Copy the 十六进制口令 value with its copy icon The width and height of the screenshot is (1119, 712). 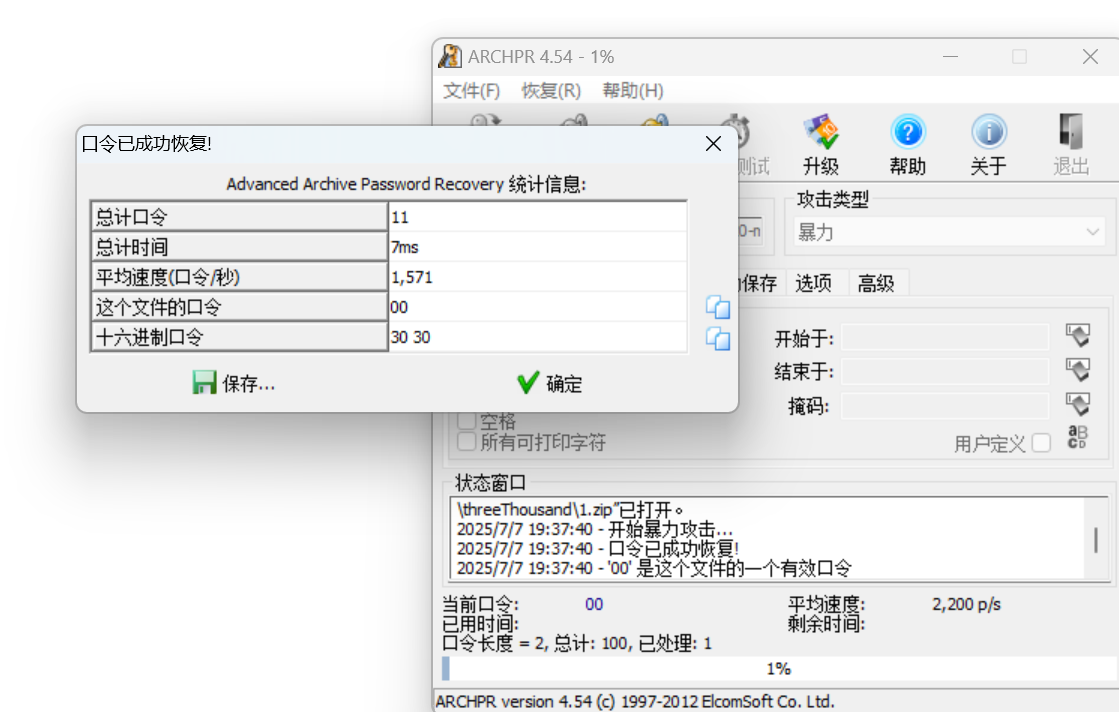click(x=718, y=338)
